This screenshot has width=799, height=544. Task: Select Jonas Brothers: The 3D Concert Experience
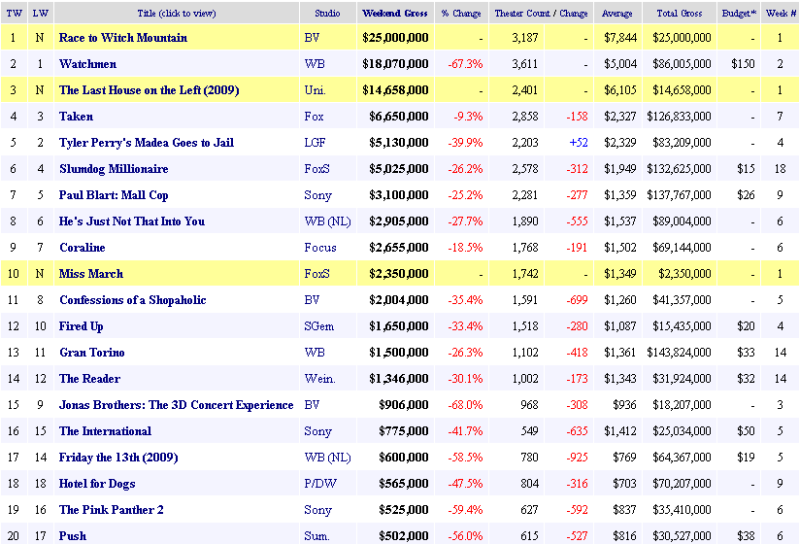(x=176, y=405)
